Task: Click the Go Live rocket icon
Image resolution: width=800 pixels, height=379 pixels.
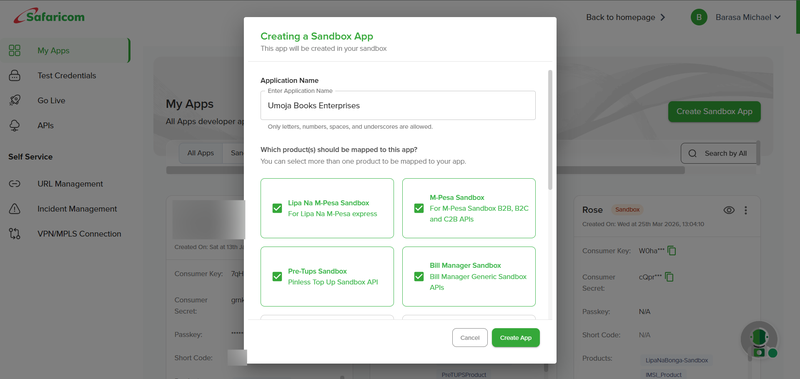Action: click(15, 100)
